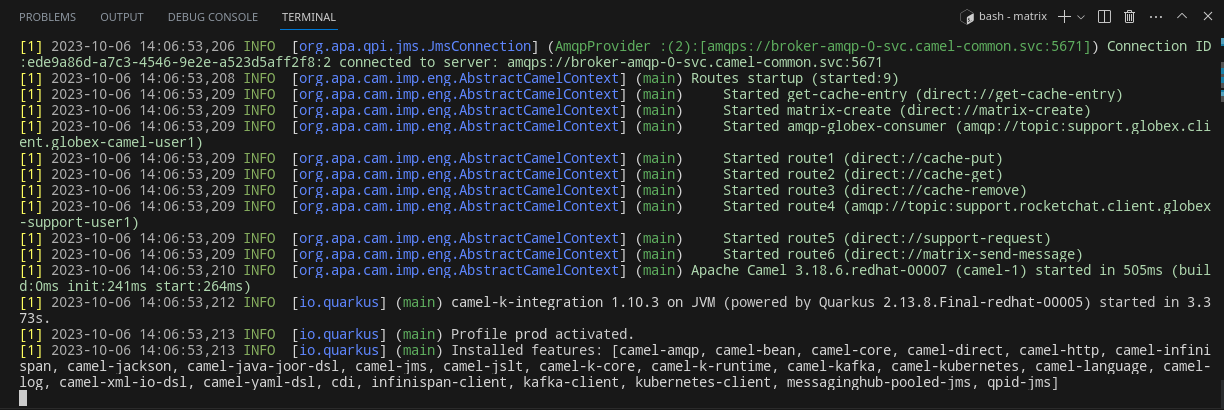Kill terminal using the trash icon

(x=1130, y=17)
